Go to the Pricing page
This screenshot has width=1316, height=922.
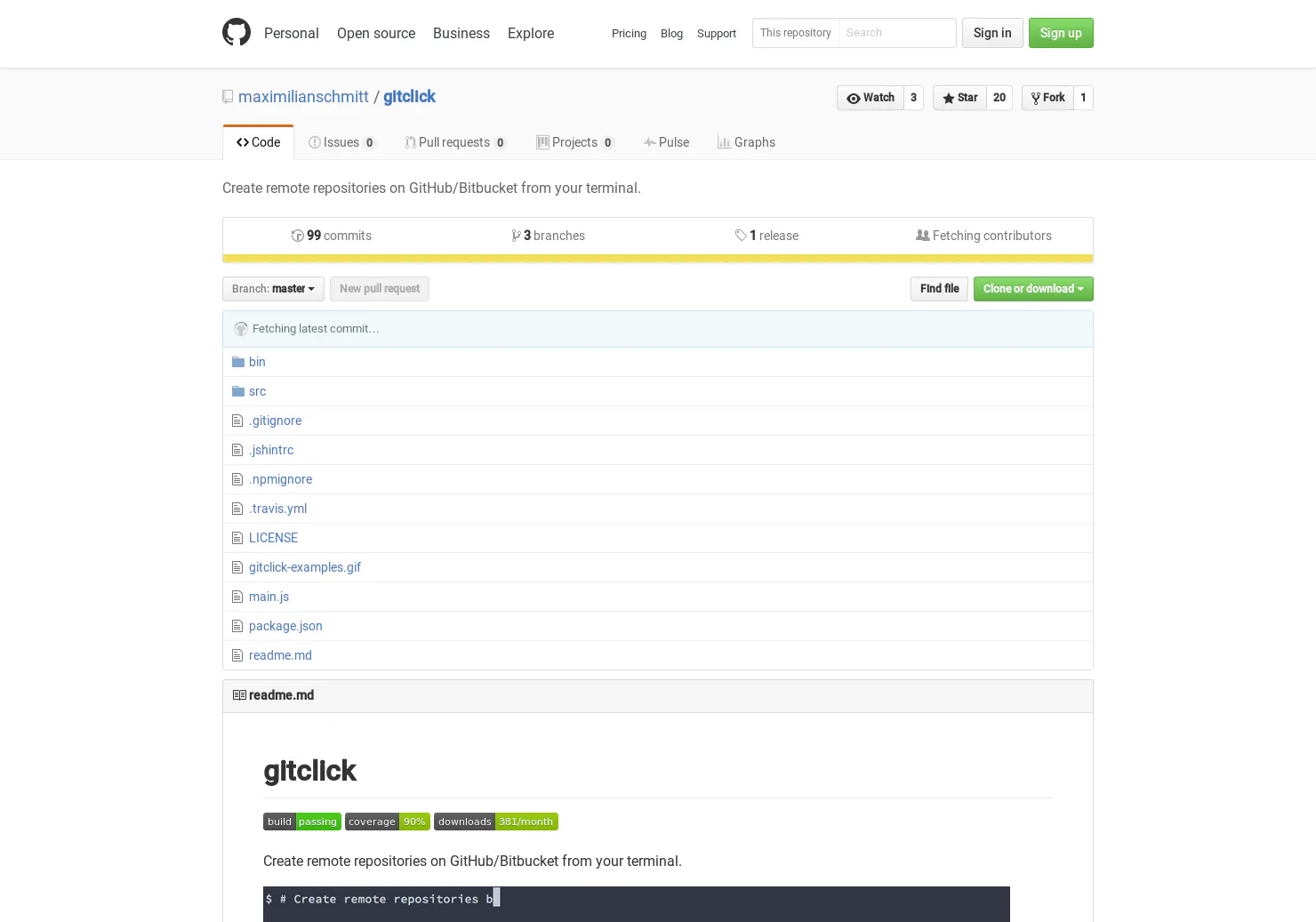click(629, 34)
